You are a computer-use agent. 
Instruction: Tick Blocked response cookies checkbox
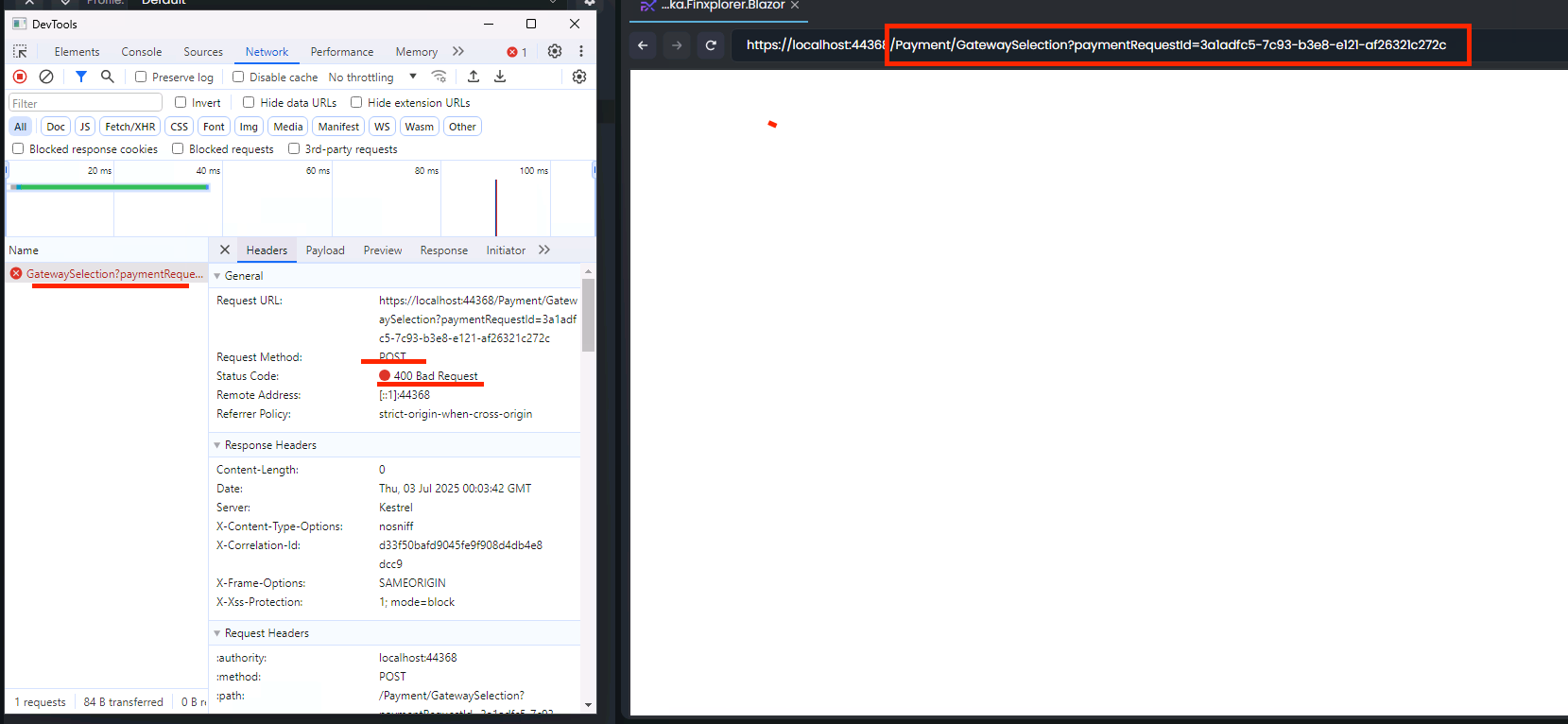point(18,149)
